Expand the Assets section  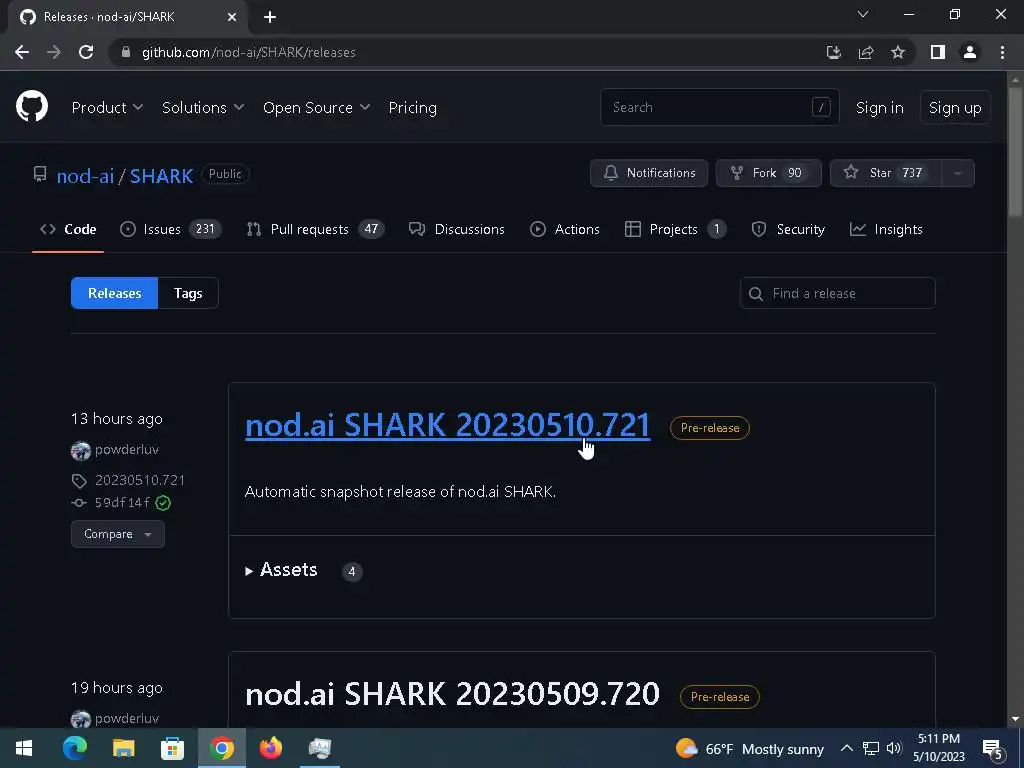coord(282,570)
